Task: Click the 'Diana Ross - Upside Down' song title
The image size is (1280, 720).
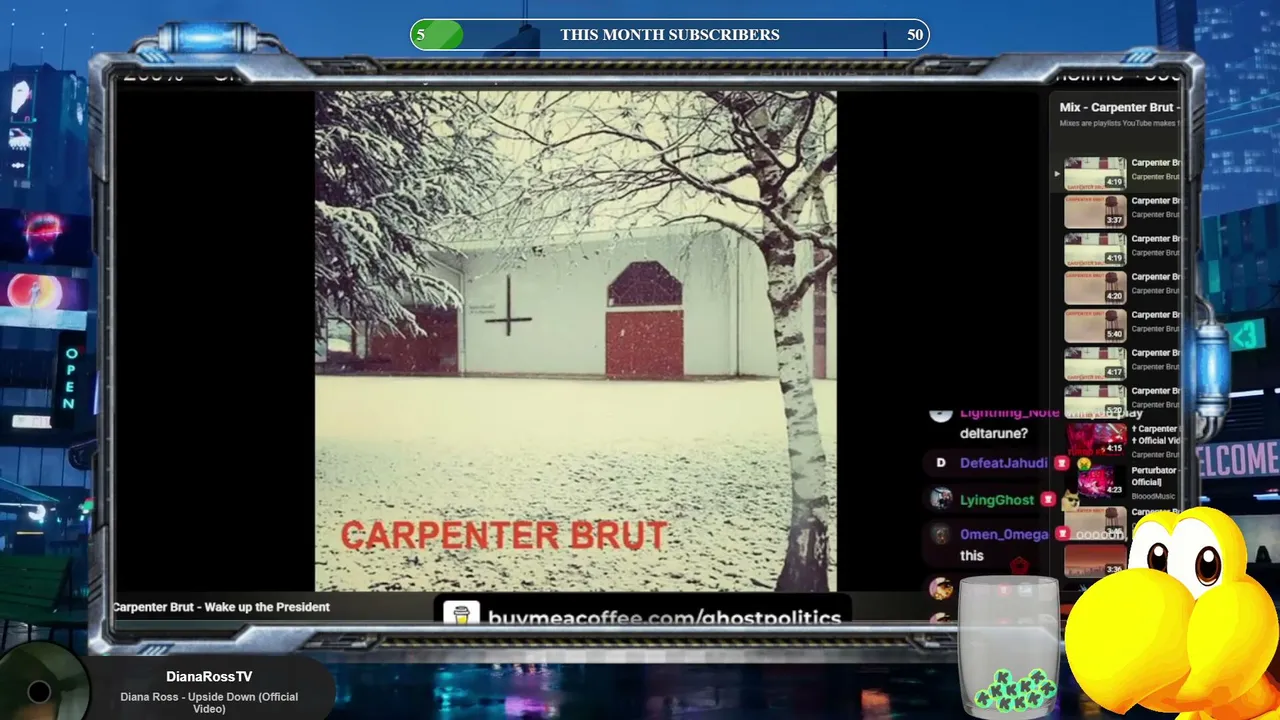Action: (209, 703)
